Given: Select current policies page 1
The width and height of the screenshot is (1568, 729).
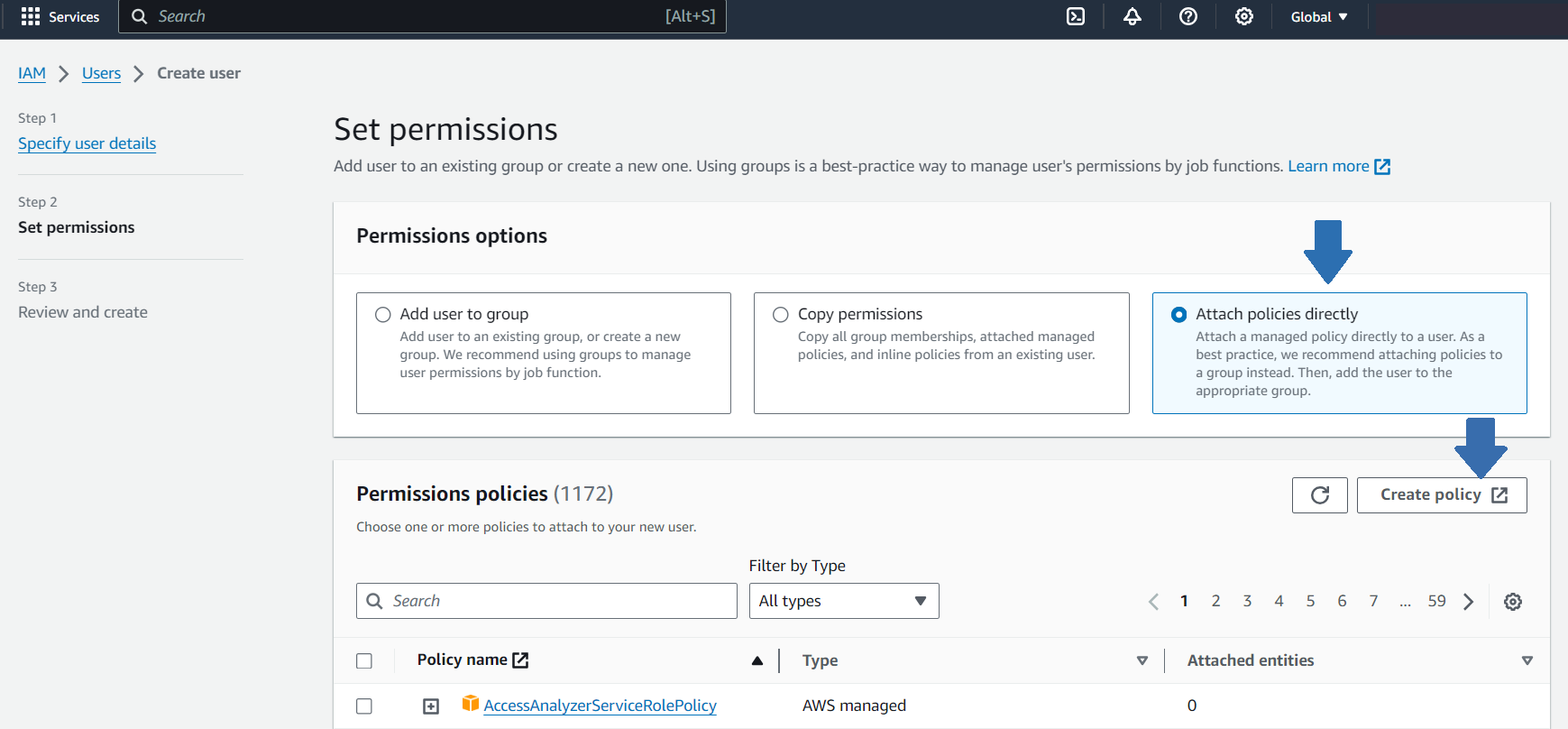Looking at the screenshot, I should (x=1185, y=601).
